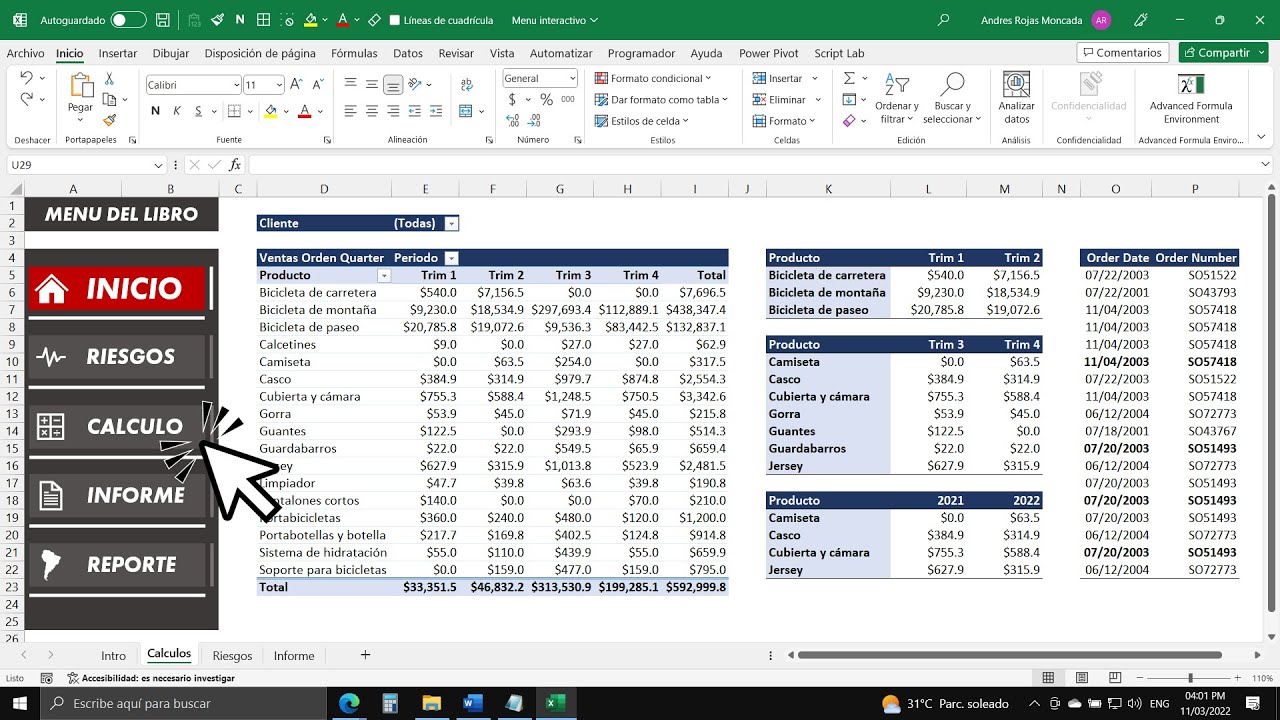Expand Formato condicional menu

pos(653,78)
